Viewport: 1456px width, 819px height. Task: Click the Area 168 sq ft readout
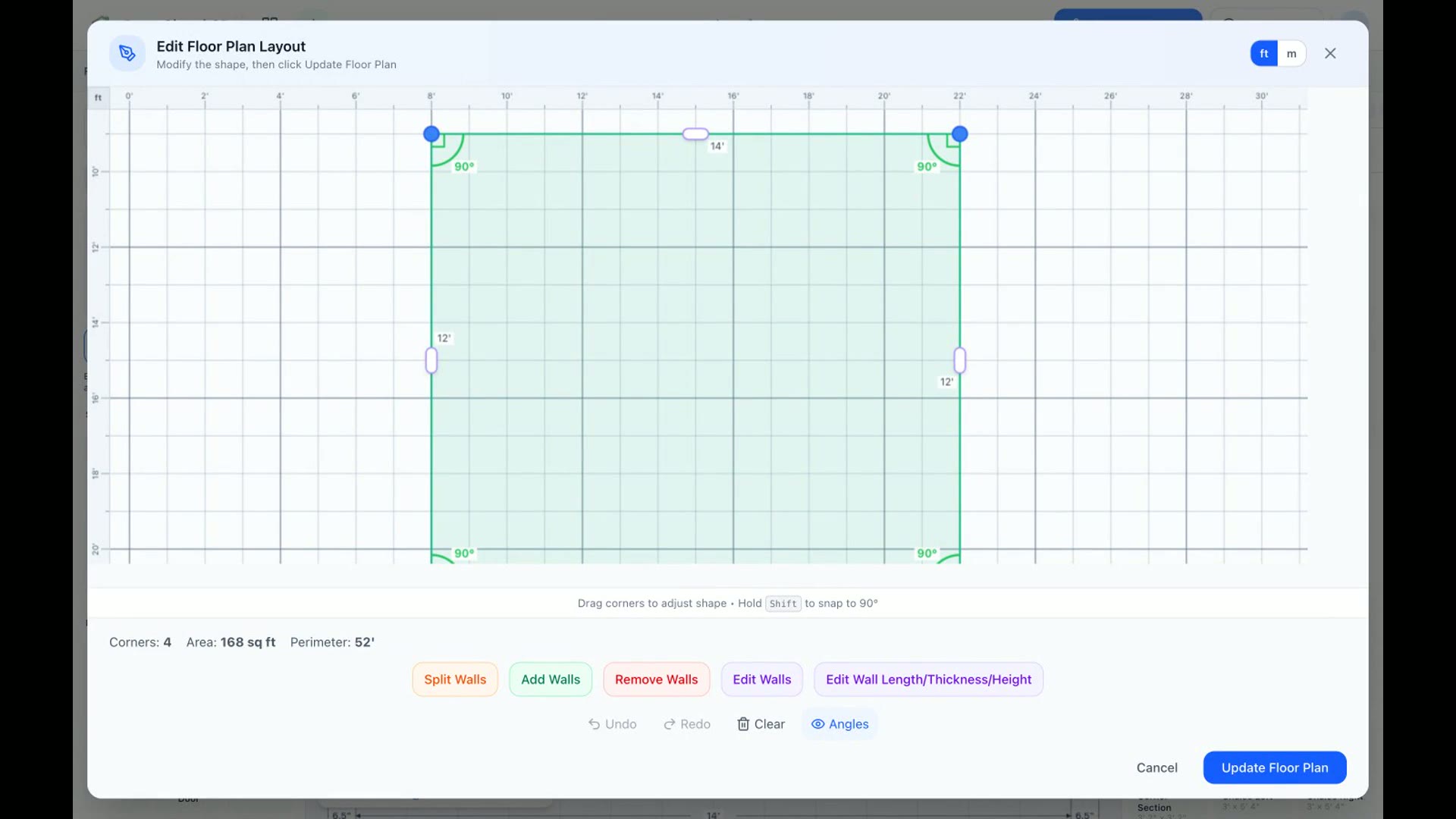[231, 642]
